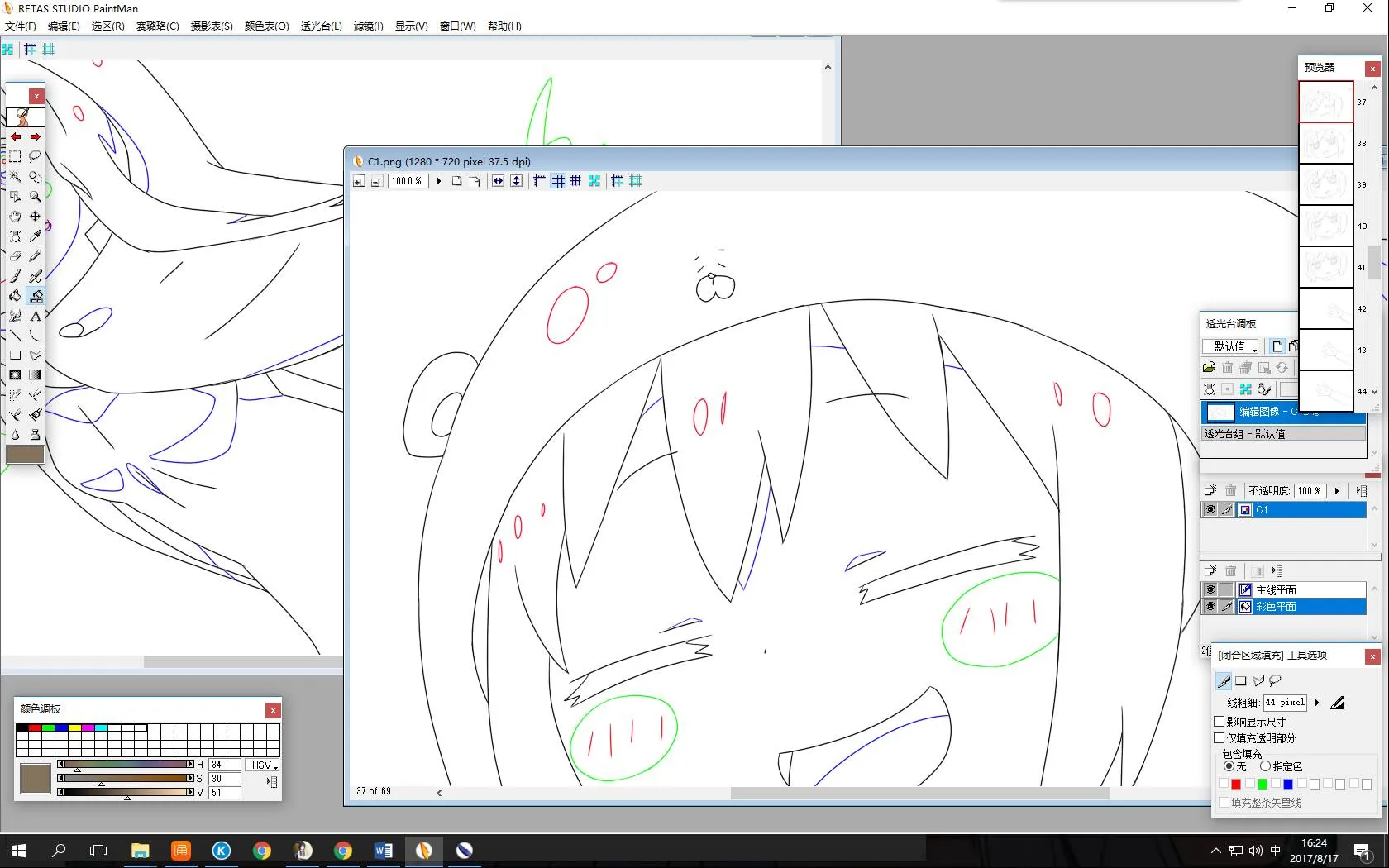Select the highlighted closed-area fill tool
1389x868 pixels.
click(35, 296)
